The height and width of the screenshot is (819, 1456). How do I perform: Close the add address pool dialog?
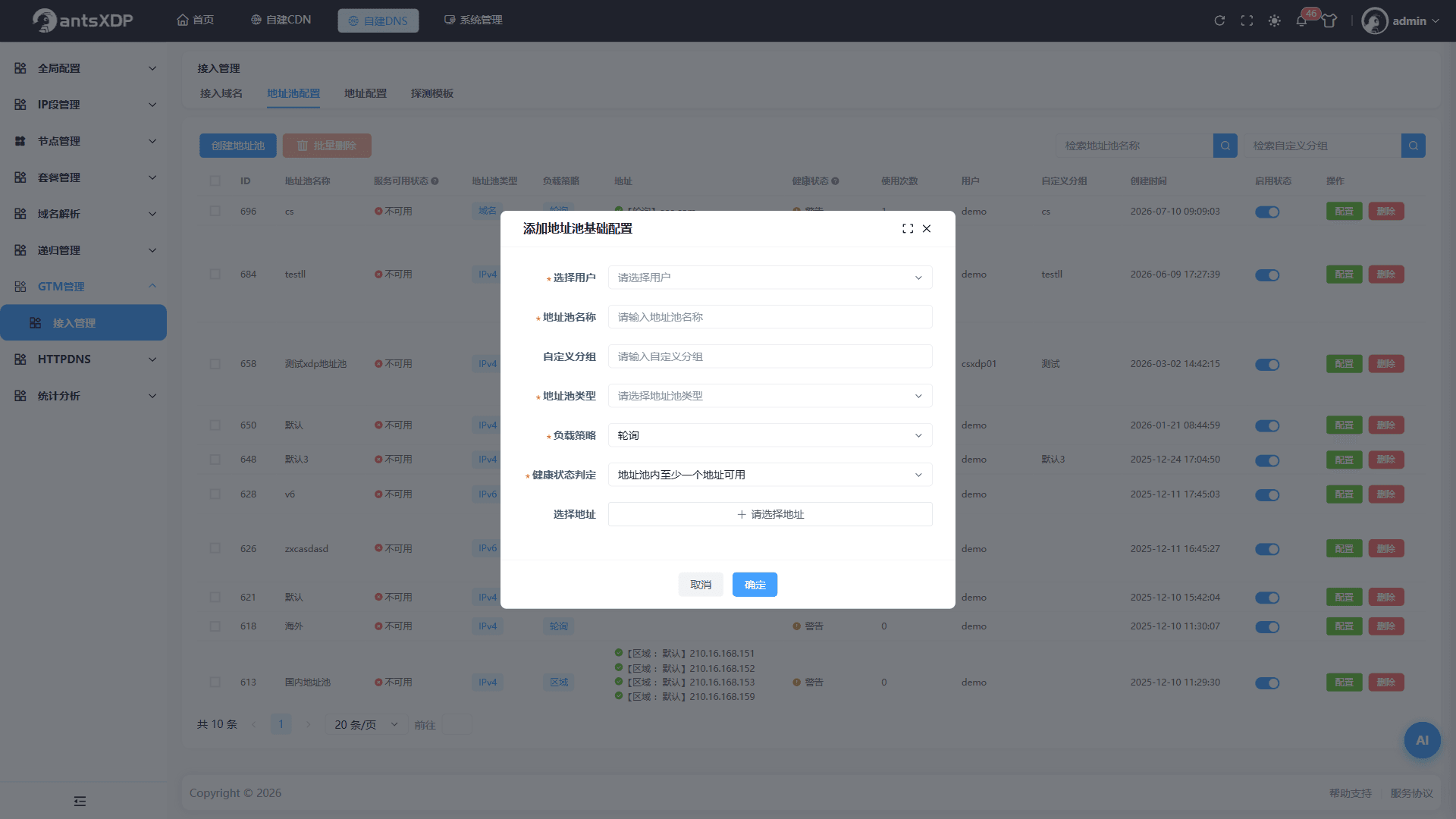coord(927,228)
